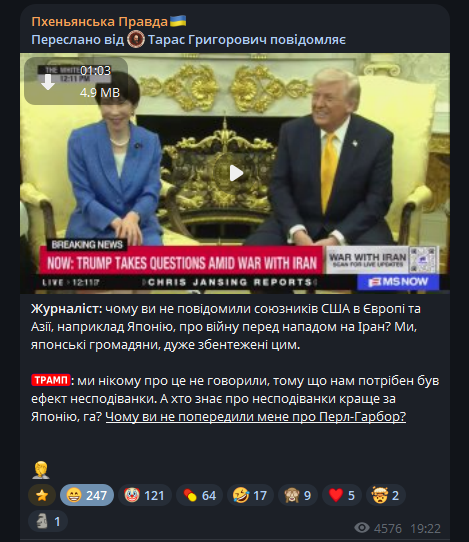Toggle the clown reaction with 121
This screenshot has width=469, height=542.
tap(145, 495)
